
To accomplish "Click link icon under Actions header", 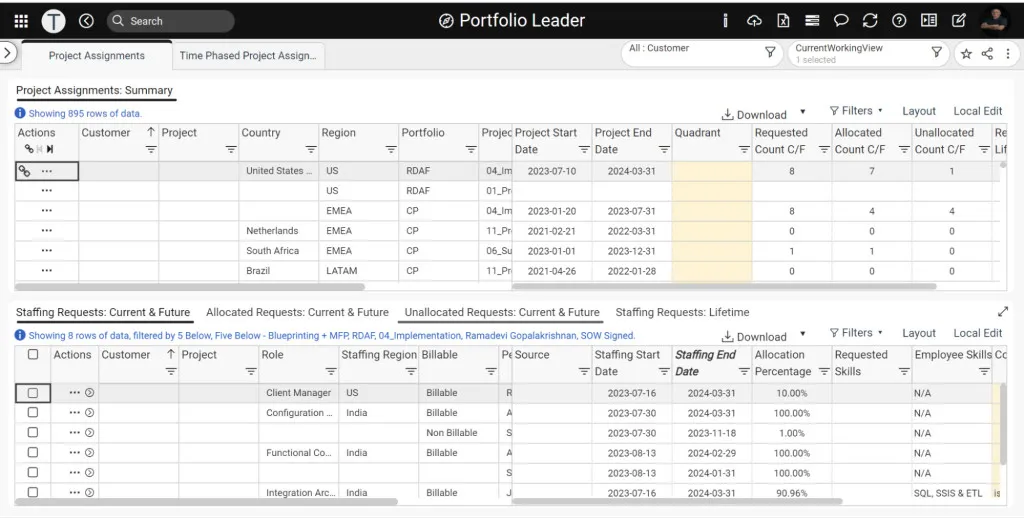I will point(29,149).
